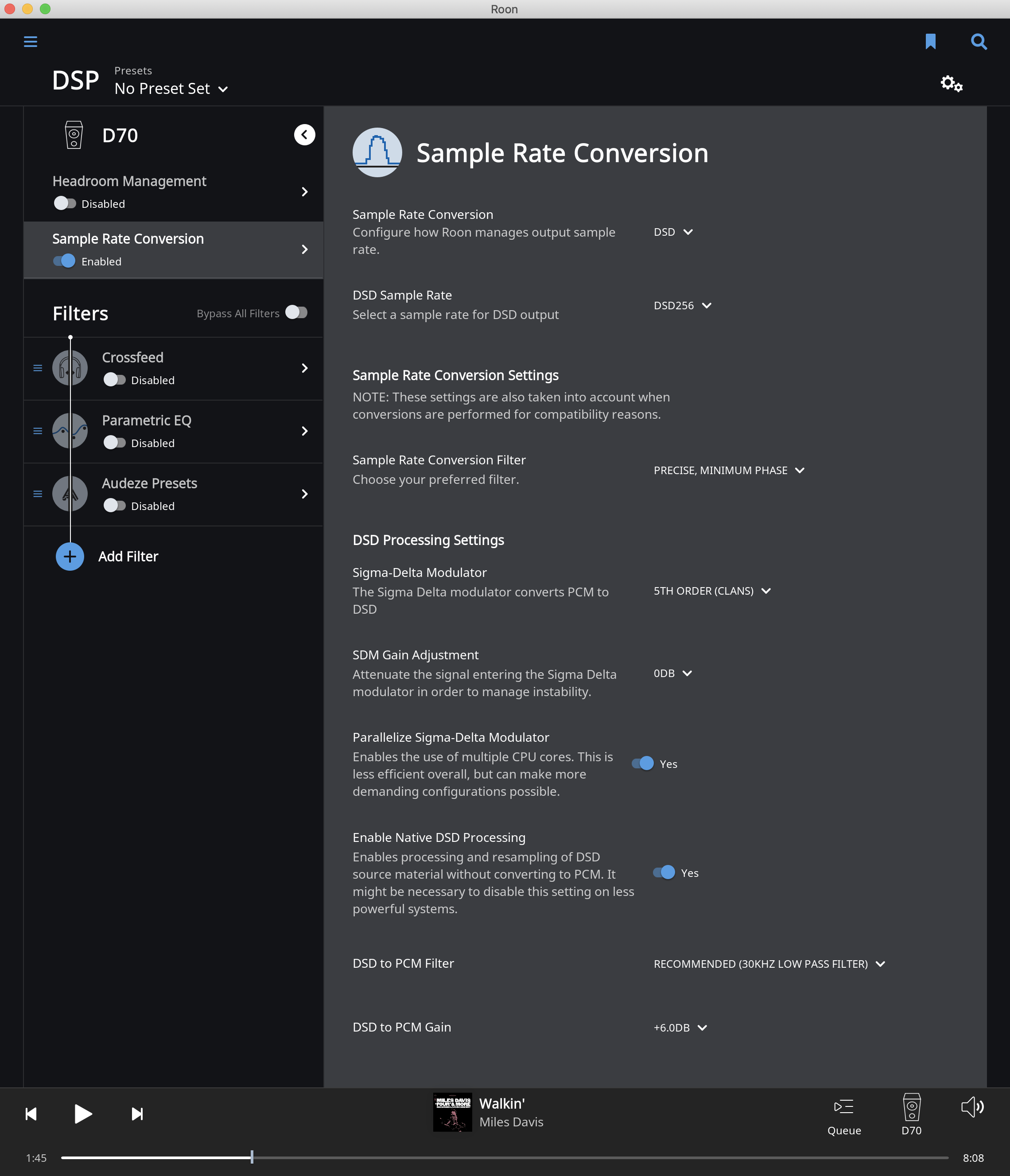
Task: Open DSP settings gears icon
Action: (x=952, y=84)
